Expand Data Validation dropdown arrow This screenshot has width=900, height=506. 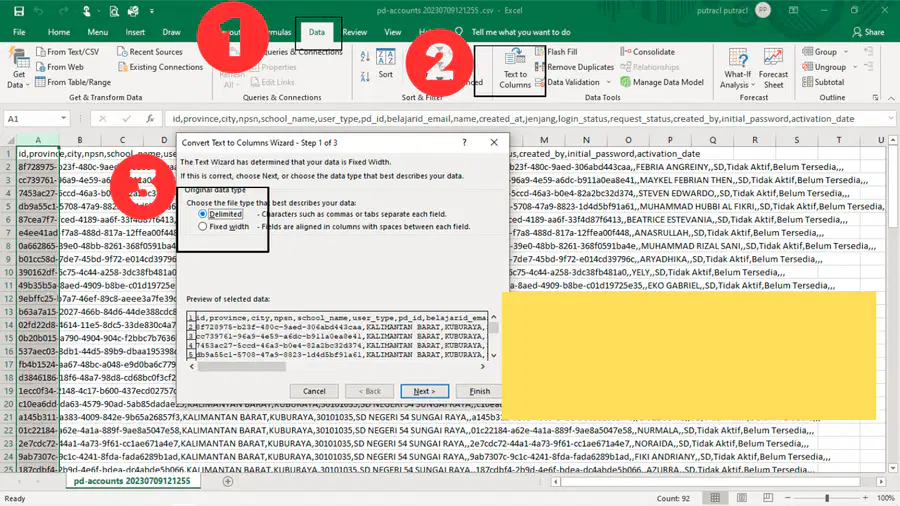[608, 82]
